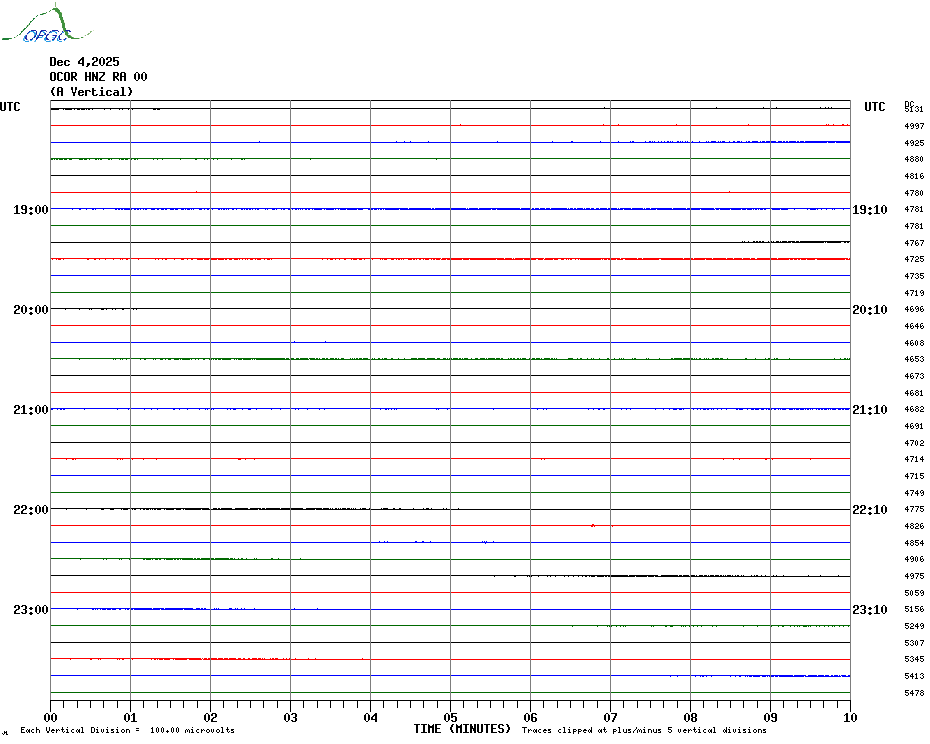Click the 00 minute tick label
Viewport: 930px width, 744px height.
51,717
